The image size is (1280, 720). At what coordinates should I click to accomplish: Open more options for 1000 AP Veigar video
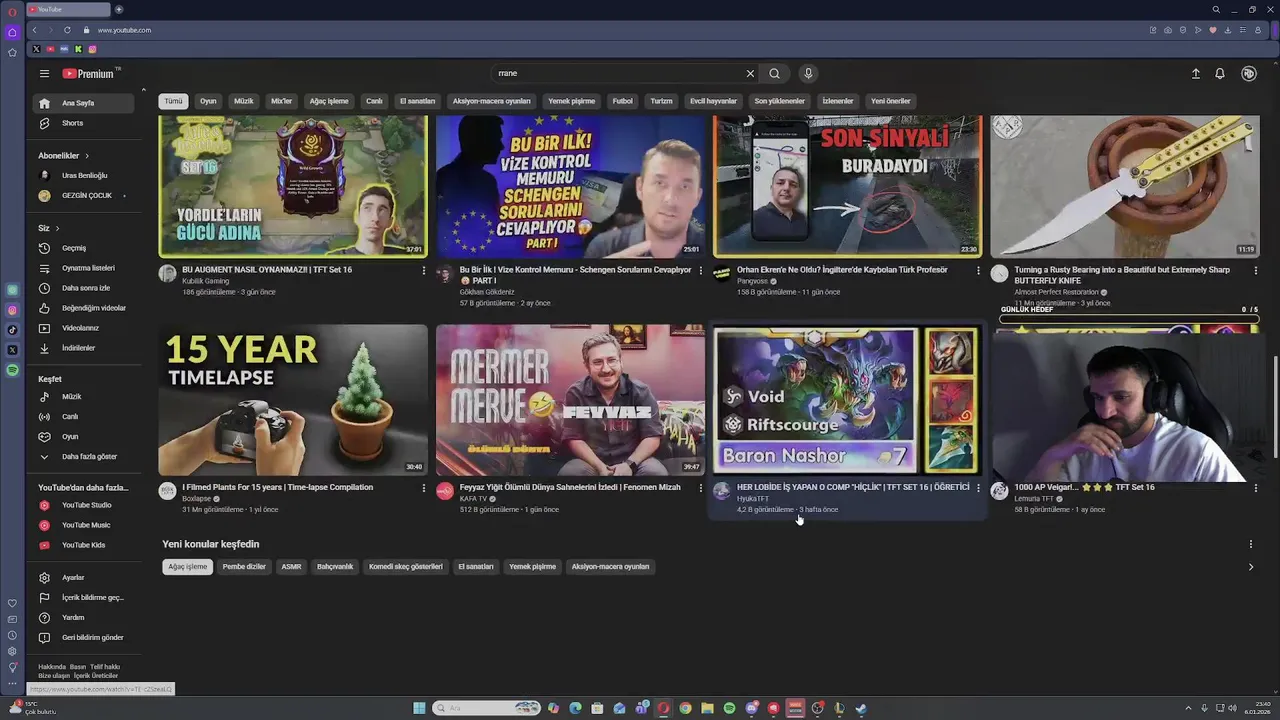pyautogui.click(x=1255, y=488)
